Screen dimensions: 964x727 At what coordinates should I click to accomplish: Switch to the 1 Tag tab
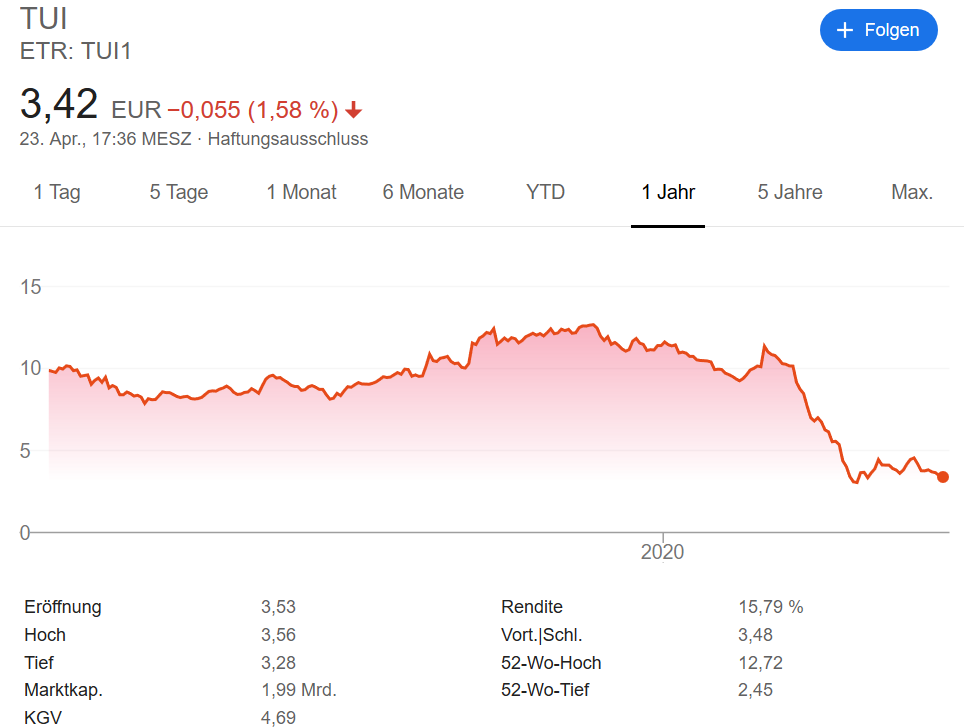[57, 192]
